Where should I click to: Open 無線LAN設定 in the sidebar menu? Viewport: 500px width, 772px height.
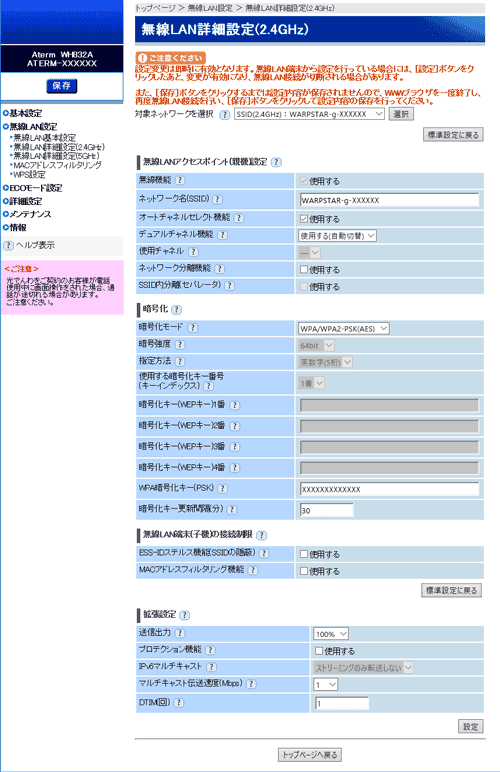[x=33, y=127]
